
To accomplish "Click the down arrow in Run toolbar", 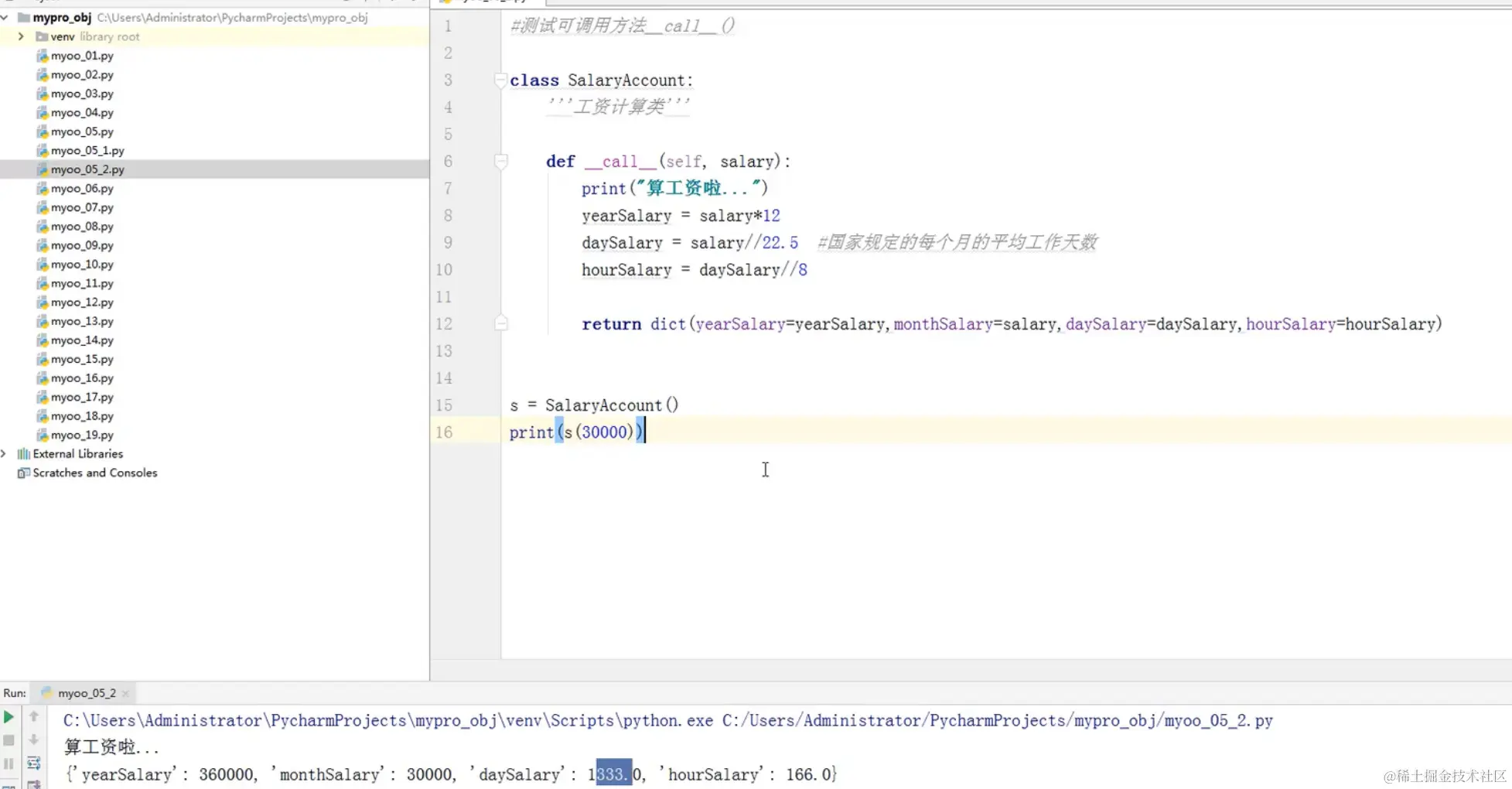I will pos(33,740).
